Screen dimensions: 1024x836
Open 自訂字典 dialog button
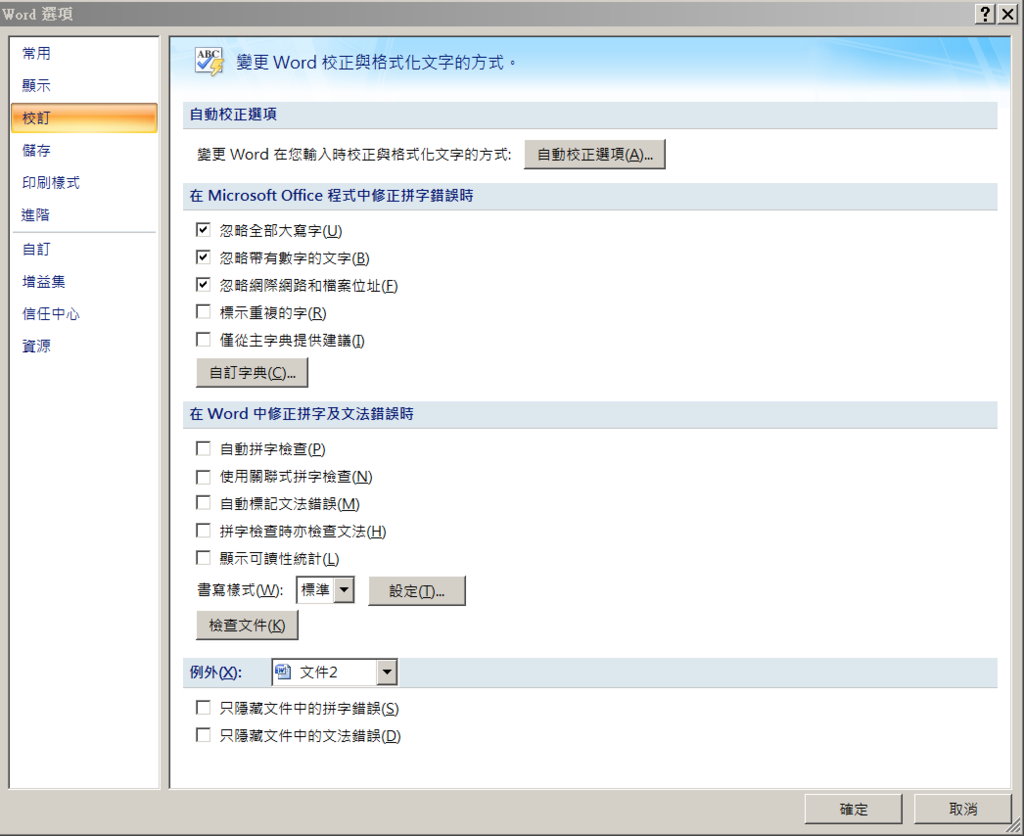click(252, 373)
